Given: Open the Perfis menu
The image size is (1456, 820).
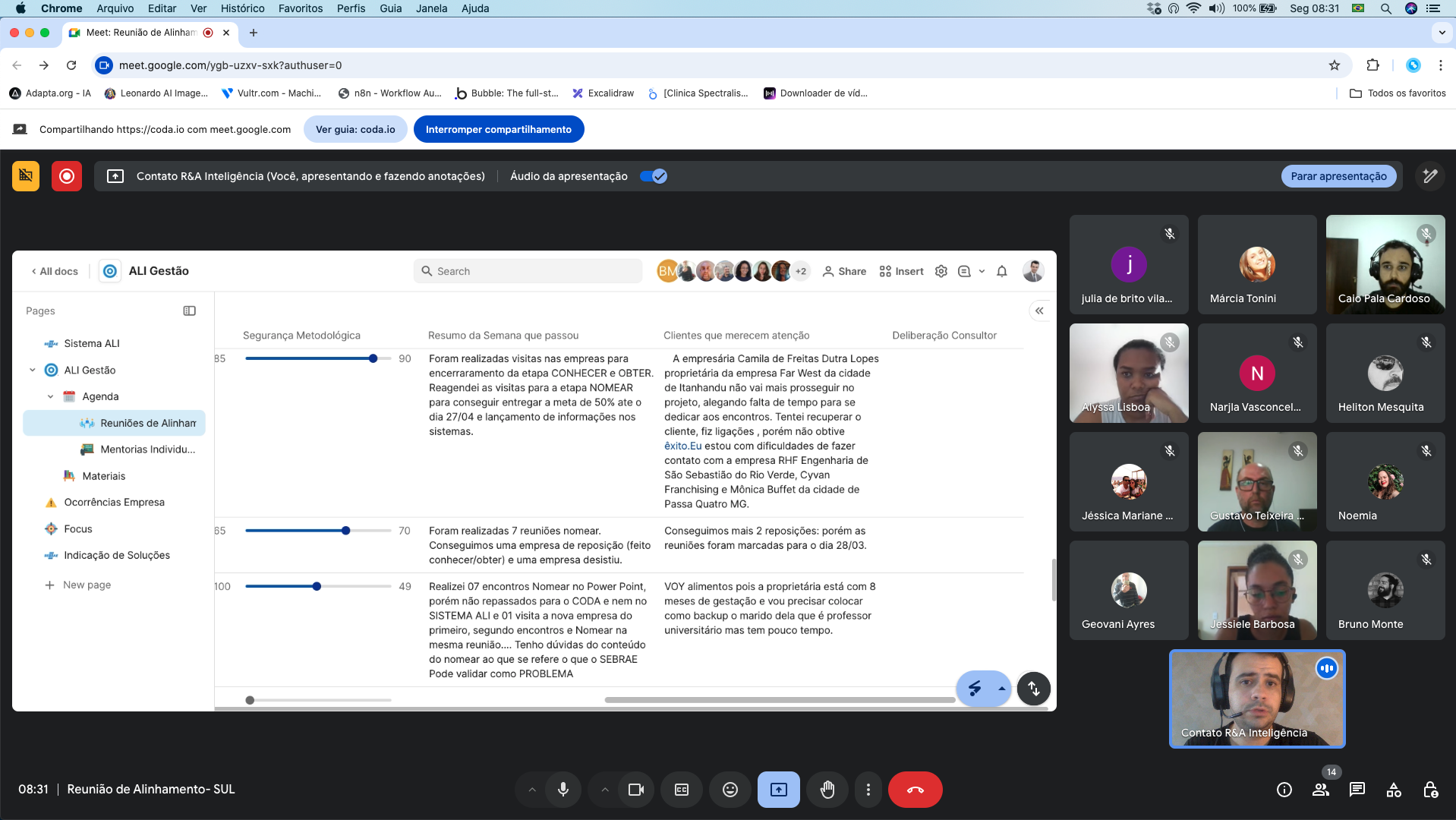Looking at the screenshot, I should [x=351, y=8].
